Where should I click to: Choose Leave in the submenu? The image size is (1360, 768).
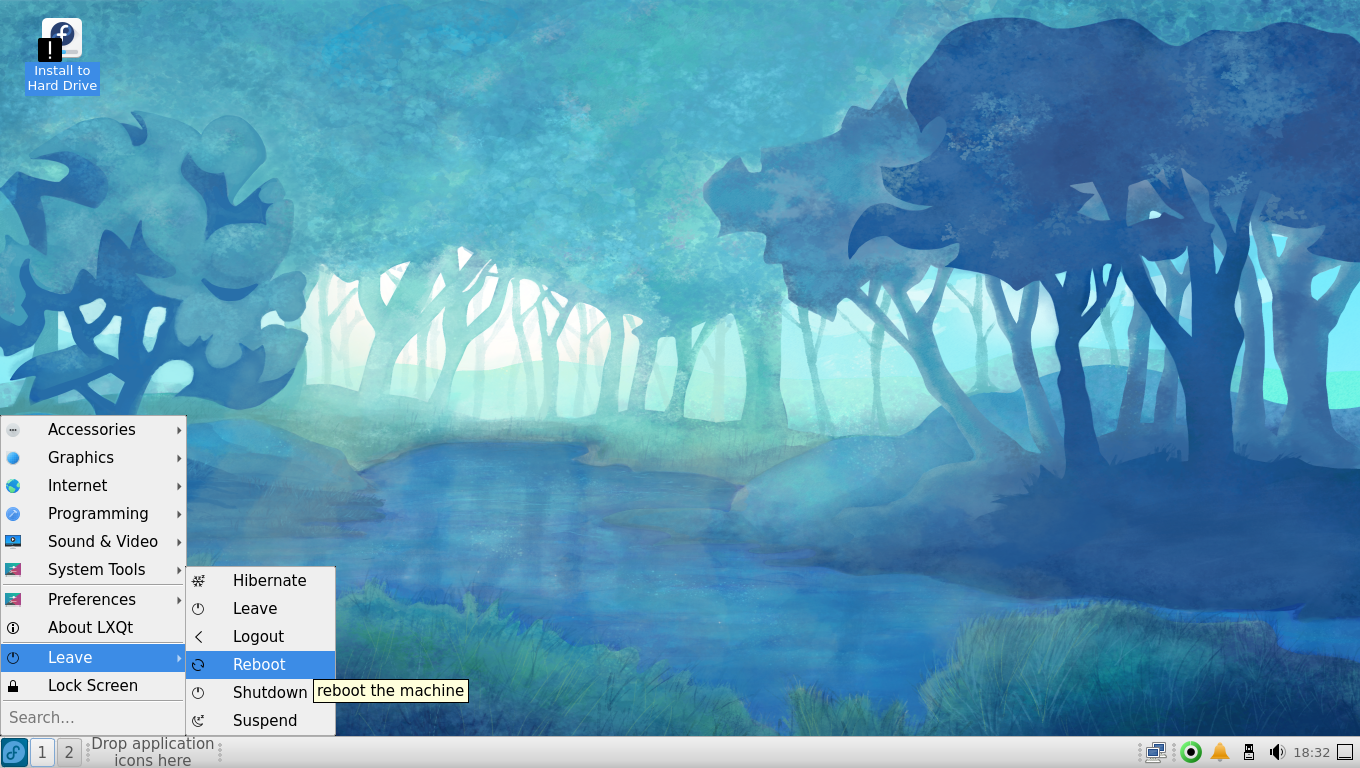point(260,608)
